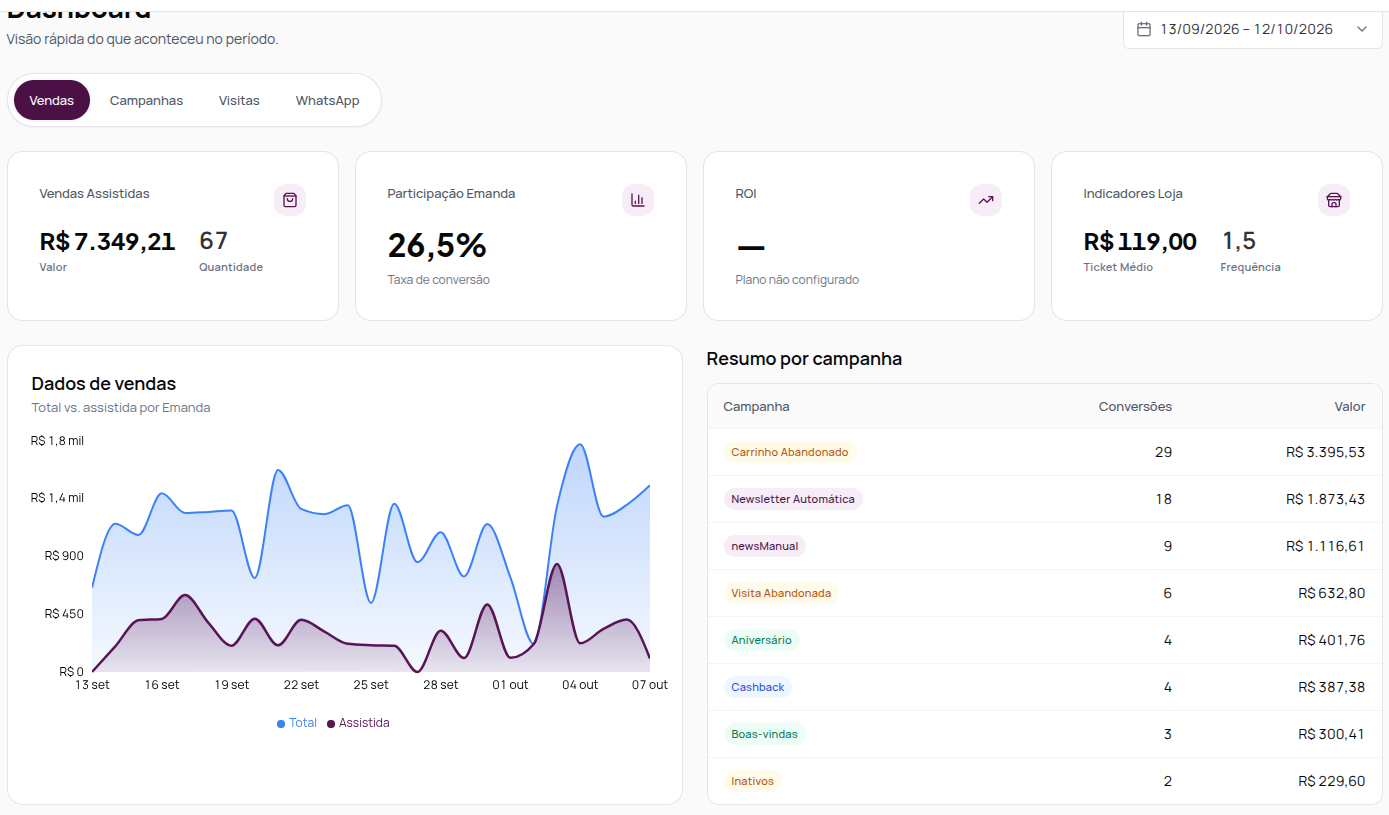
Task: Click the Total line peak near 04 out
Action: 578,445
